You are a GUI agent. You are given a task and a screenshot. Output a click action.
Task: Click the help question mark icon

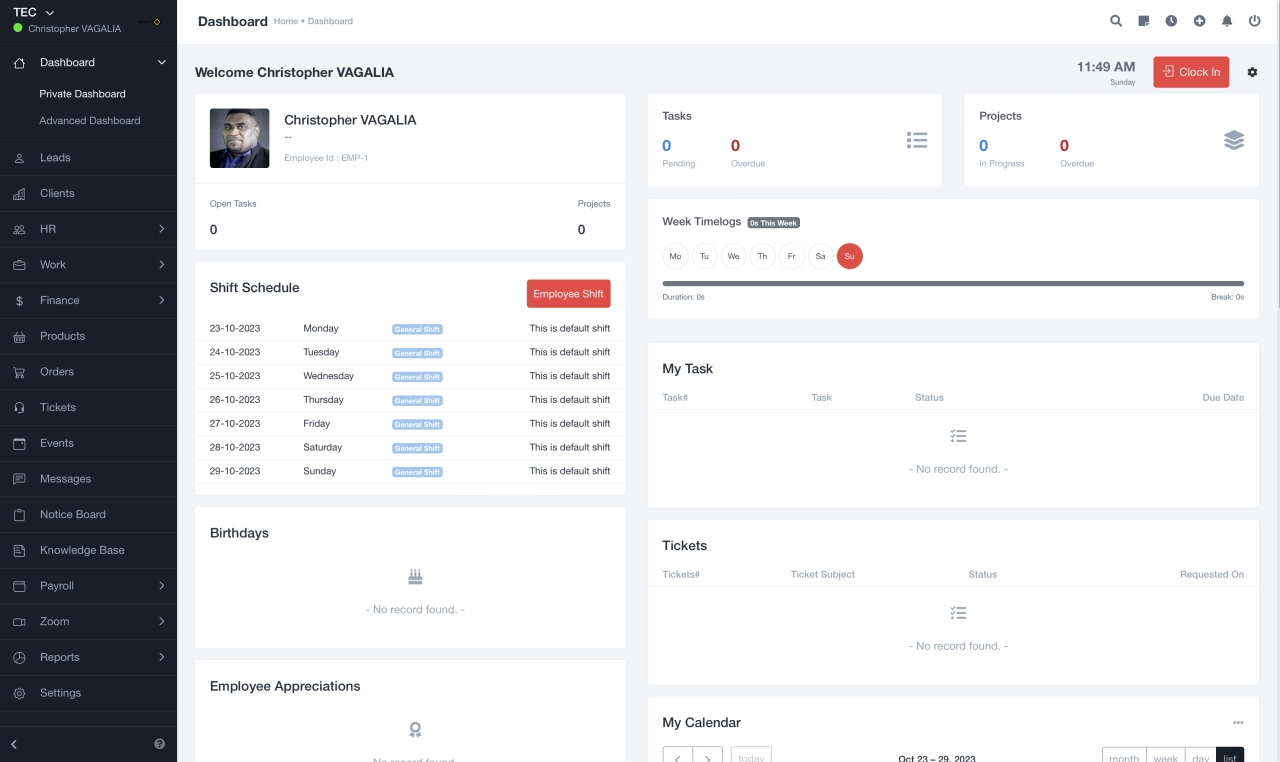pyautogui.click(x=159, y=744)
